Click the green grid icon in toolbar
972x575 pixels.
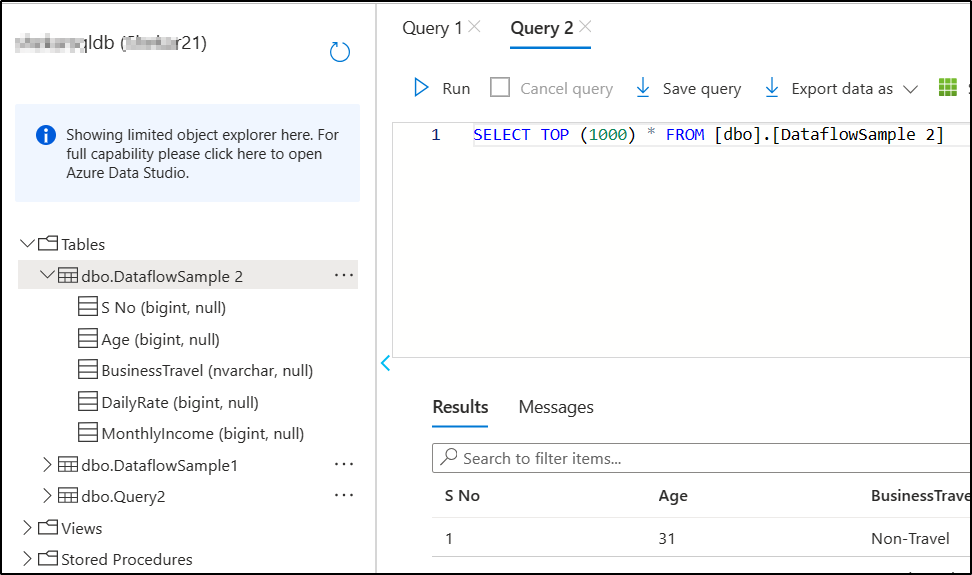pos(948,87)
